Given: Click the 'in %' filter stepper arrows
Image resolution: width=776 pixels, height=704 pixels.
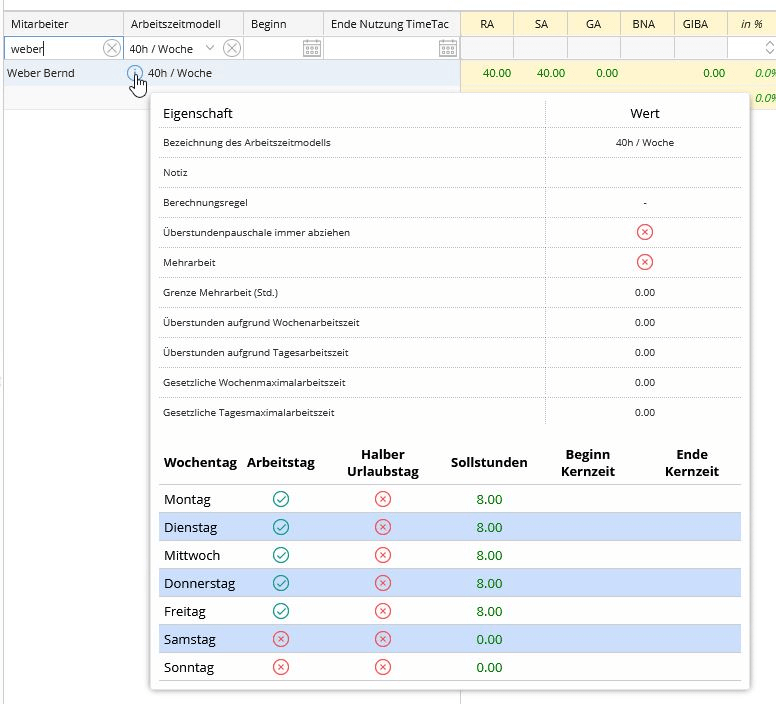Looking at the screenshot, I should [x=768, y=48].
